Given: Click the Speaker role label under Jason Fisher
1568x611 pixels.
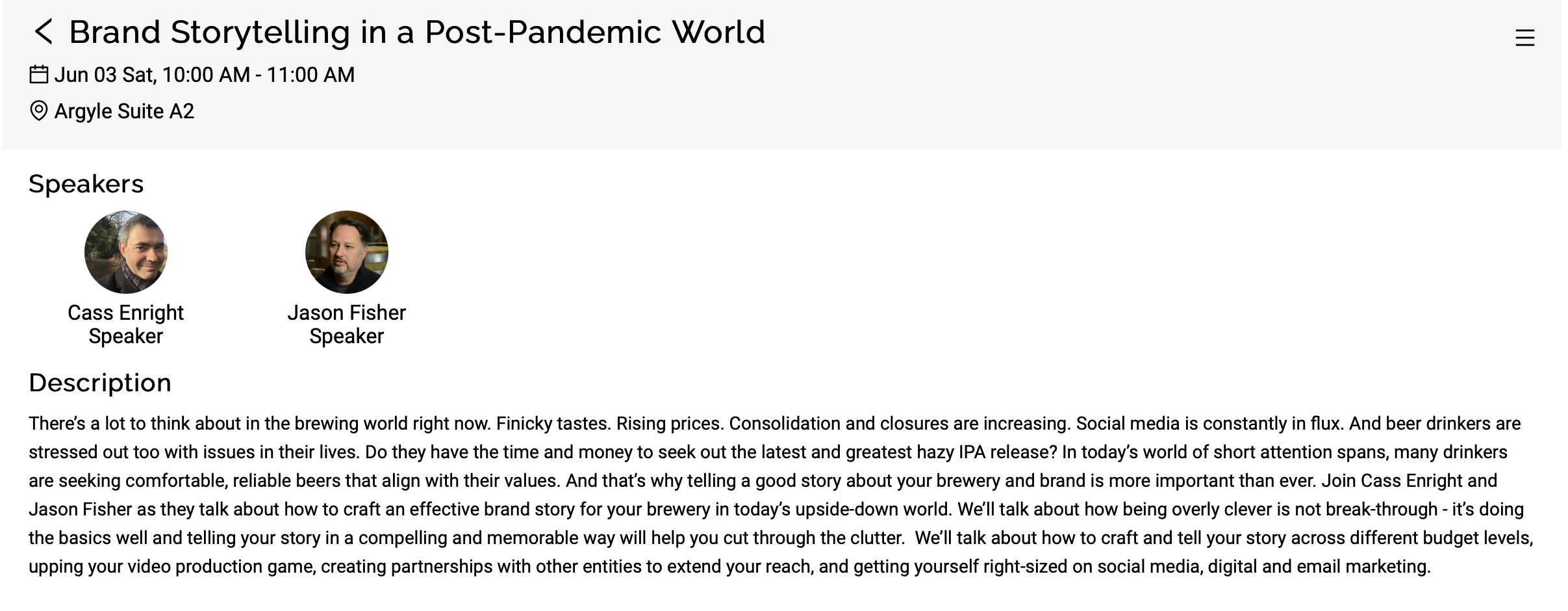Looking at the screenshot, I should 347,336.
